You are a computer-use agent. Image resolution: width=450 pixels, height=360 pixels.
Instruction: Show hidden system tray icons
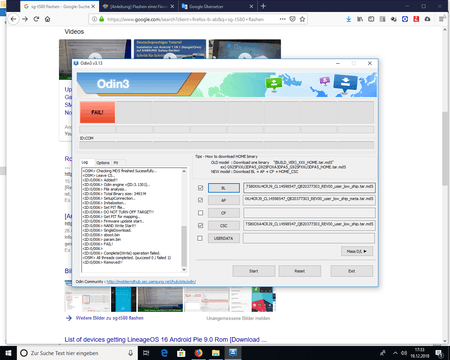tap(395, 353)
